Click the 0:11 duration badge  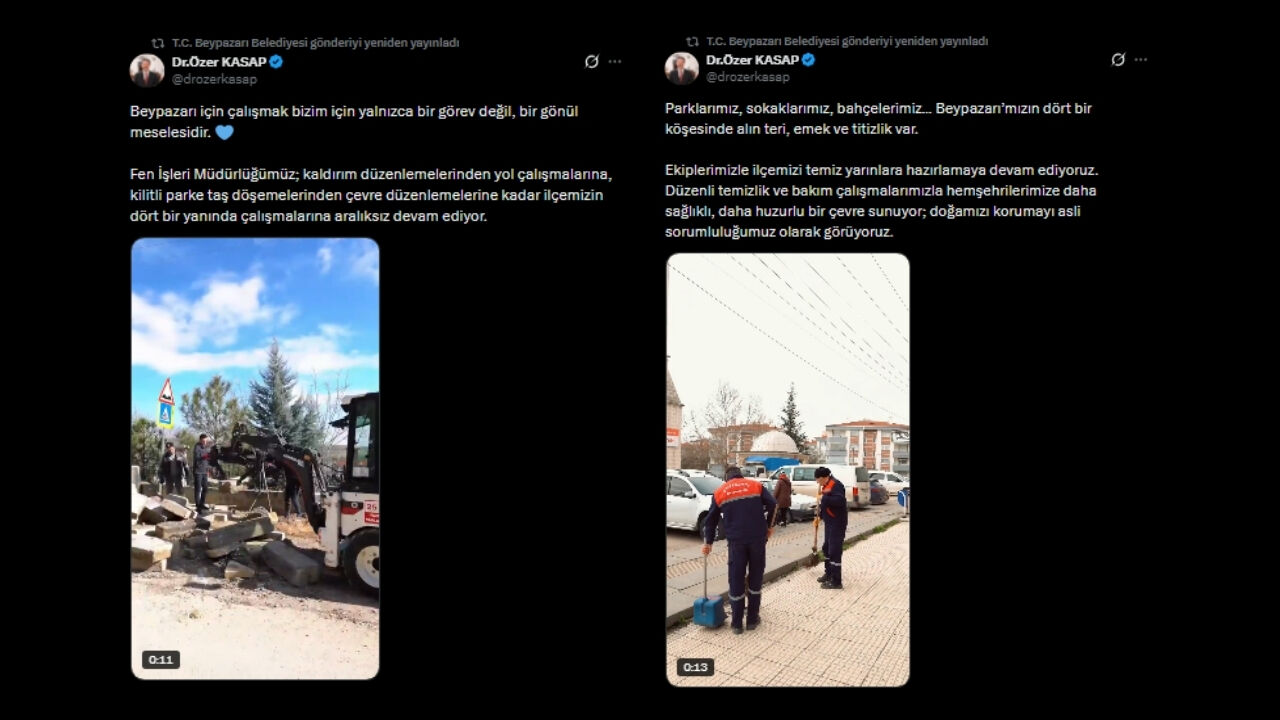coord(161,660)
